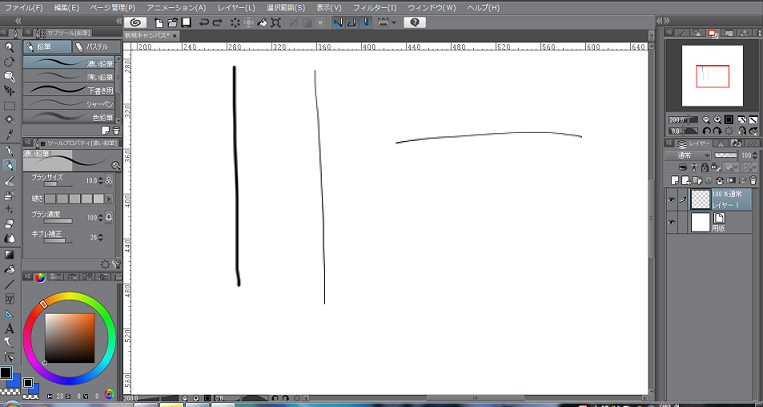Toggle visibility of the paper layer
Screen dimensions: 763x407
[x=670, y=221]
